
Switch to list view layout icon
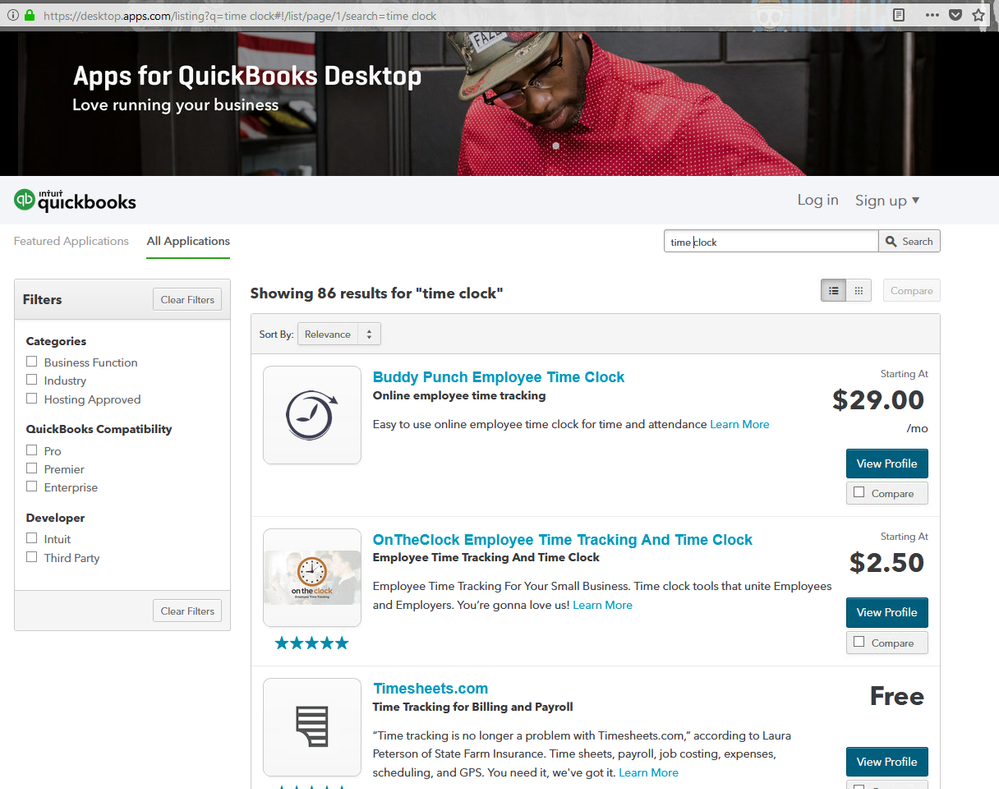point(833,291)
